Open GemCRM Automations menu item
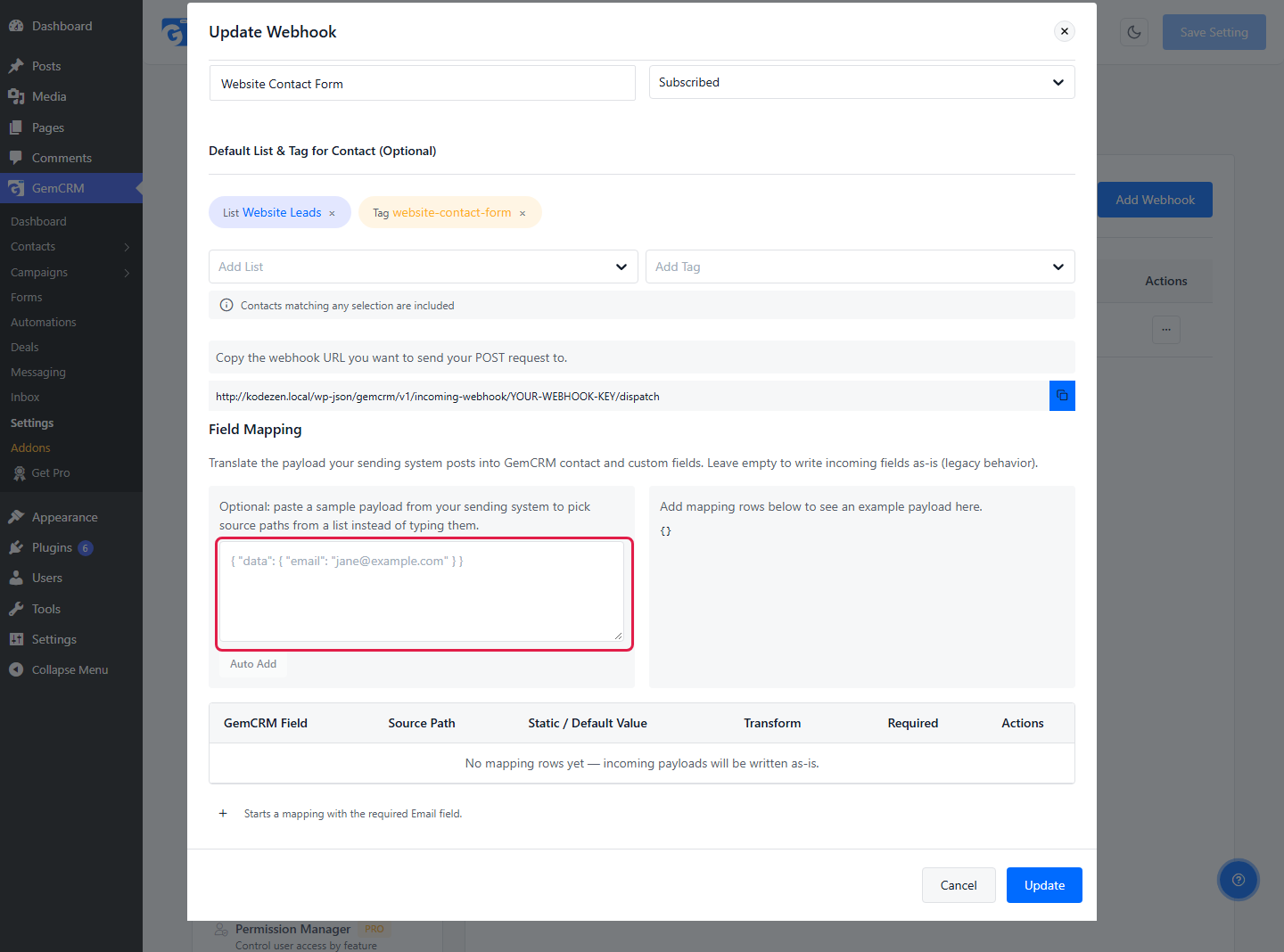The image size is (1284, 952). [x=44, y=322]
